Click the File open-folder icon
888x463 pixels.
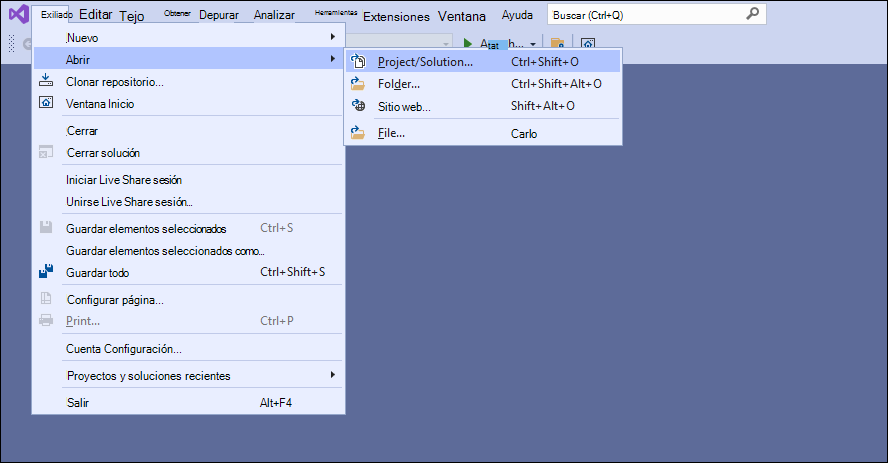[358, 132]
